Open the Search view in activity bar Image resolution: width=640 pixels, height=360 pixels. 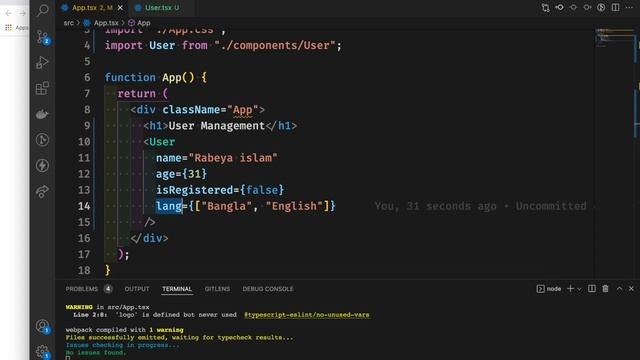point(42,10)
